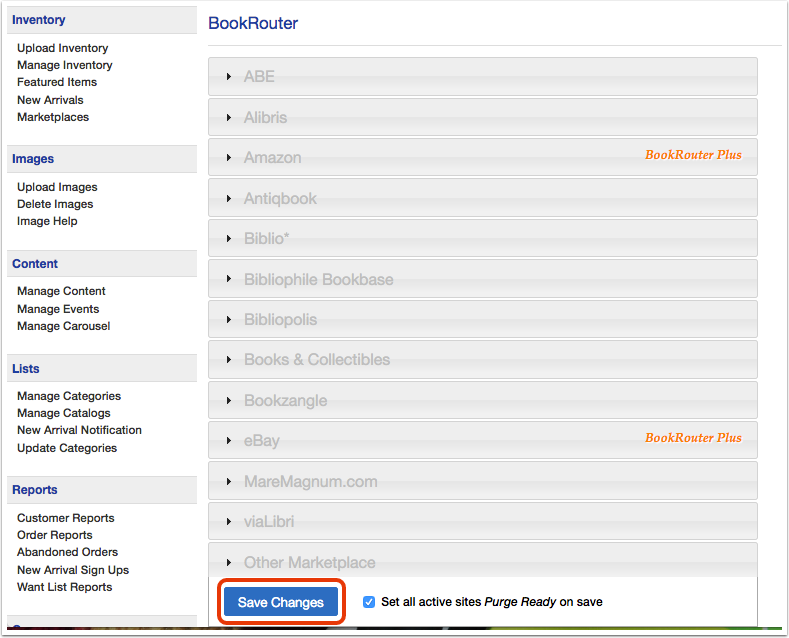Open the Manage Carousel link
Image resolution: width=789 pixels, height=638 pixels.
tap(63, 326)
